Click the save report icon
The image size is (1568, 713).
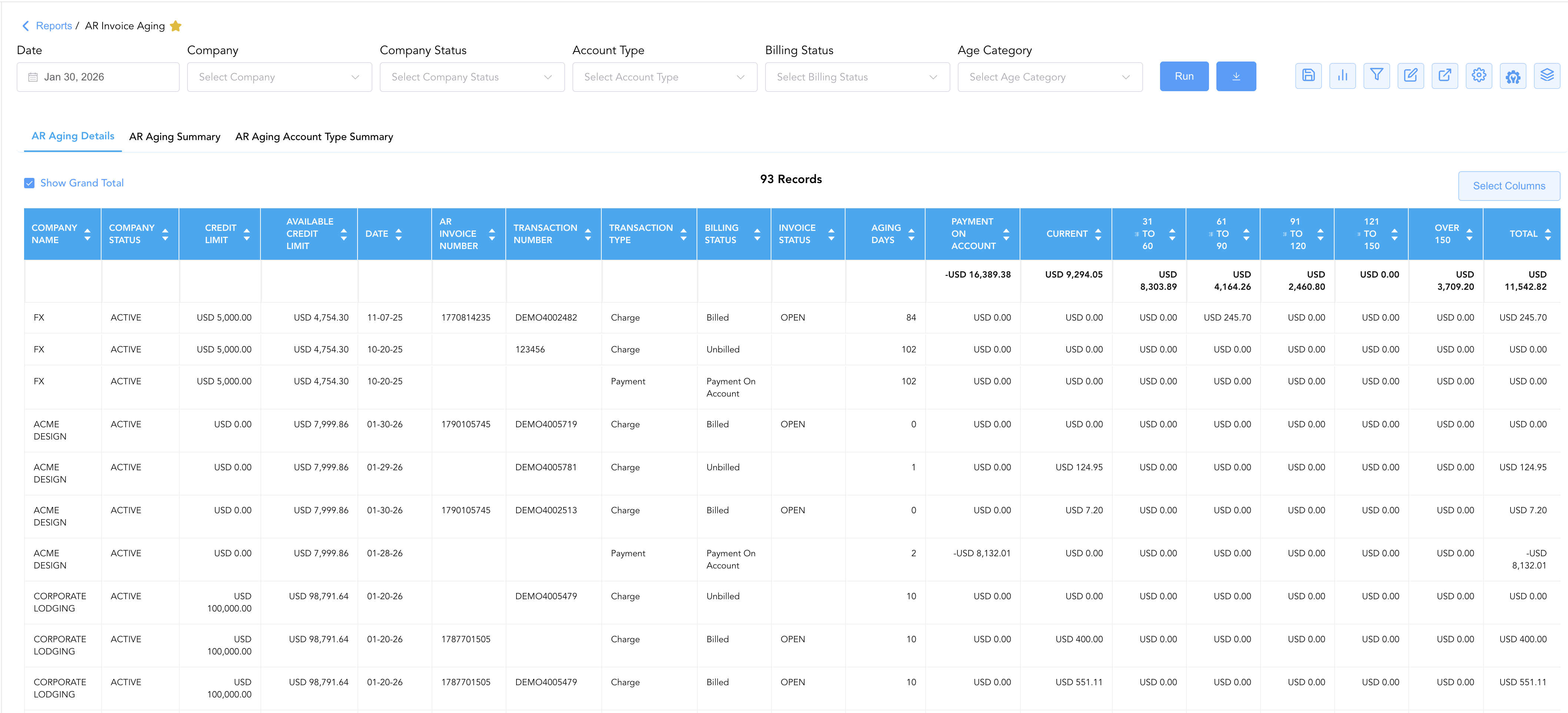click(1308, 76)
